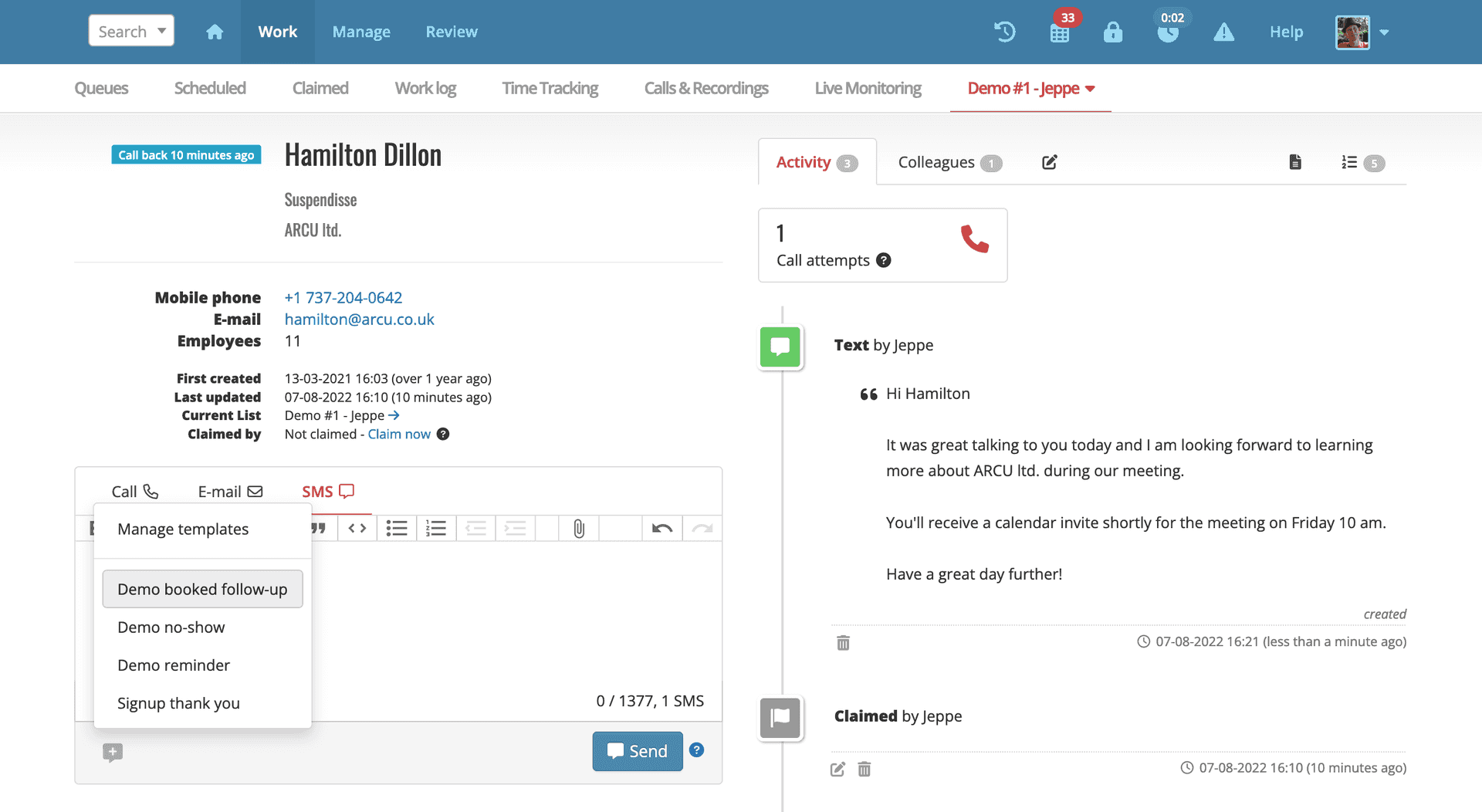Redo the last edit
Screen dimensions: 1482x812
point(702,528)
